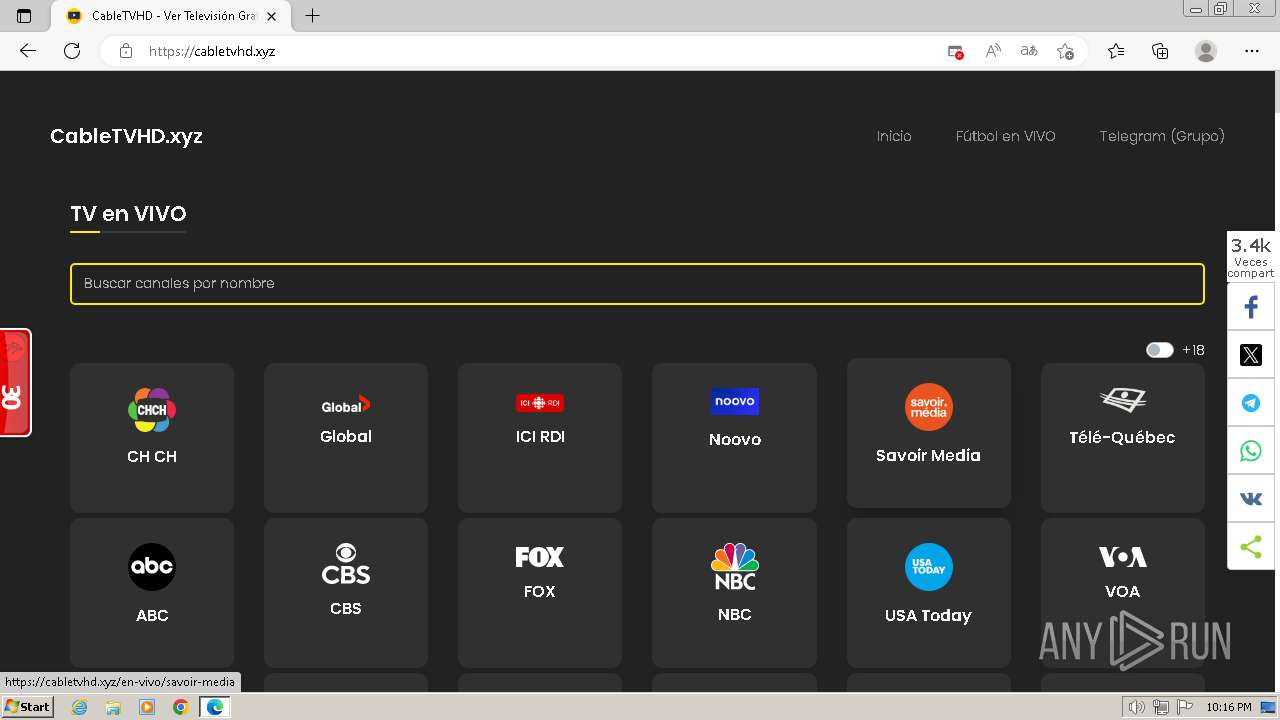Select the CableTVHD browser tab
This screenshot has height=720, width=1280.
pyautogui.click(x=172, y=16)
